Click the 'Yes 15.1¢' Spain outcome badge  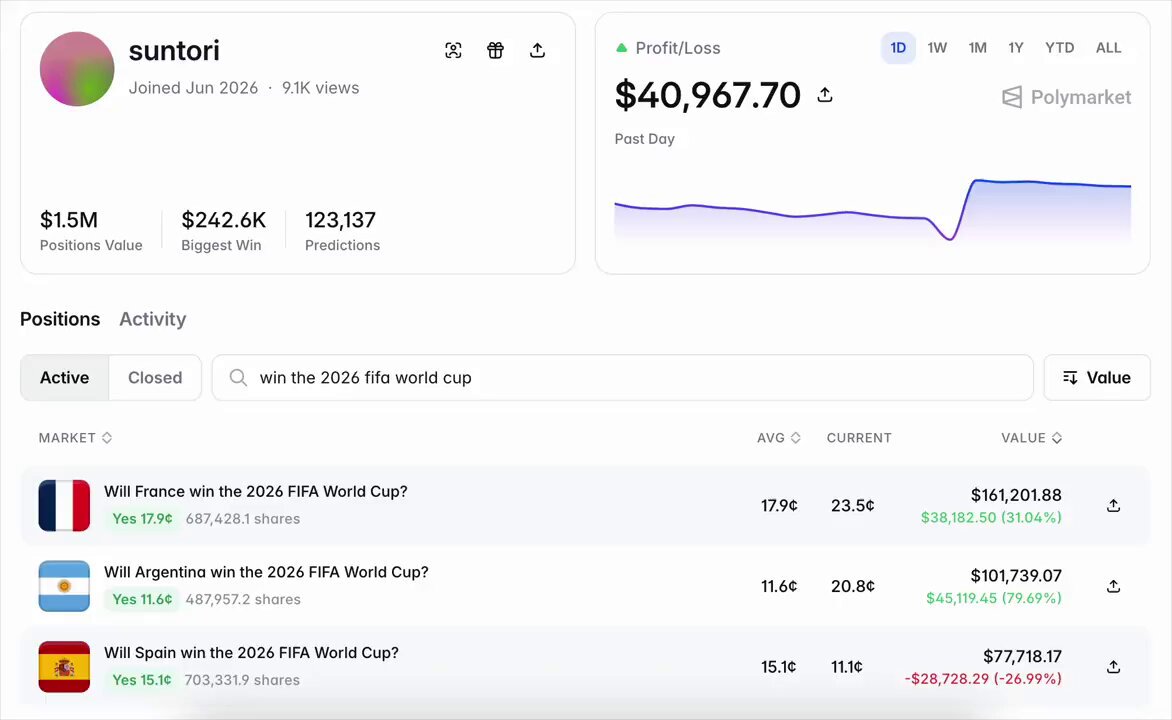[x=141, y=680]
